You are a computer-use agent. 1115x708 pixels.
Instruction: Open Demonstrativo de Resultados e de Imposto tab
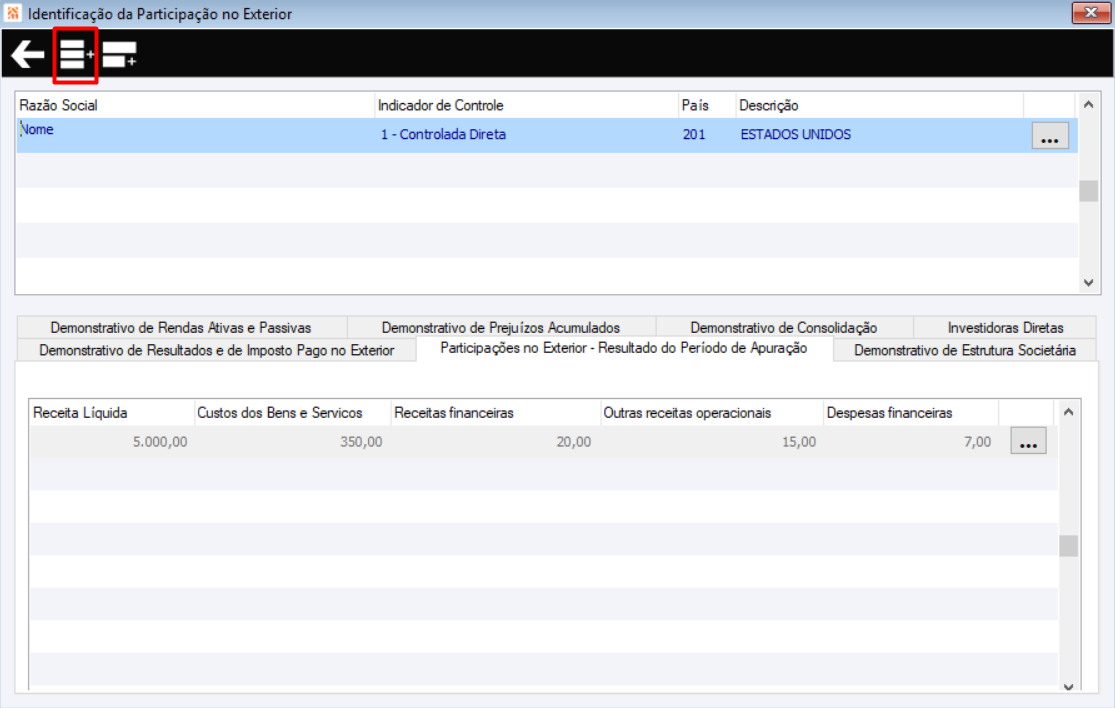pyautogui.click(x=216, y=350)
